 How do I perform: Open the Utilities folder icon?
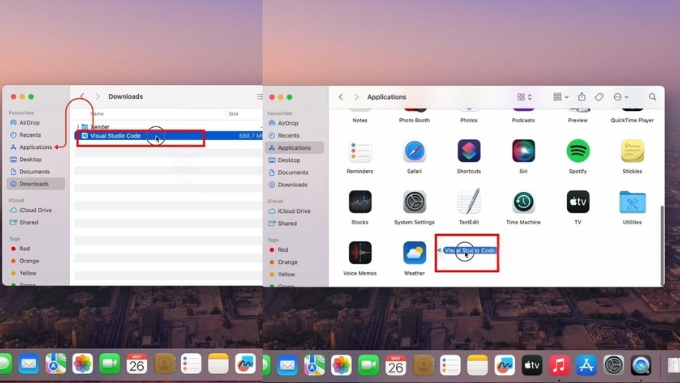(632, 202)
